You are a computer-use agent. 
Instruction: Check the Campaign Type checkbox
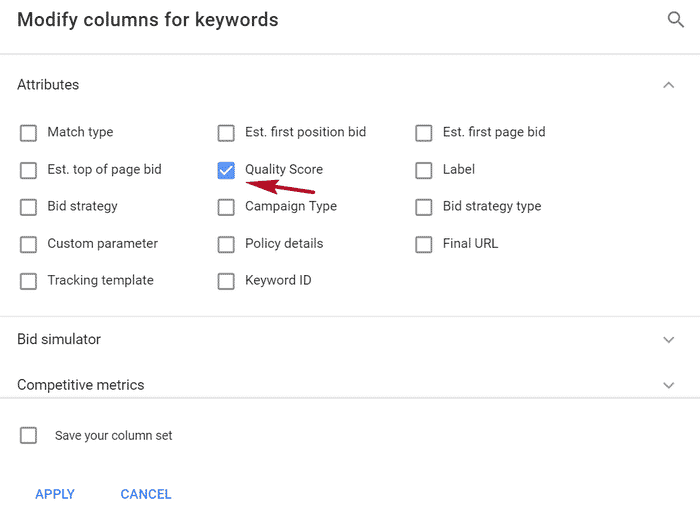[226, 207]
